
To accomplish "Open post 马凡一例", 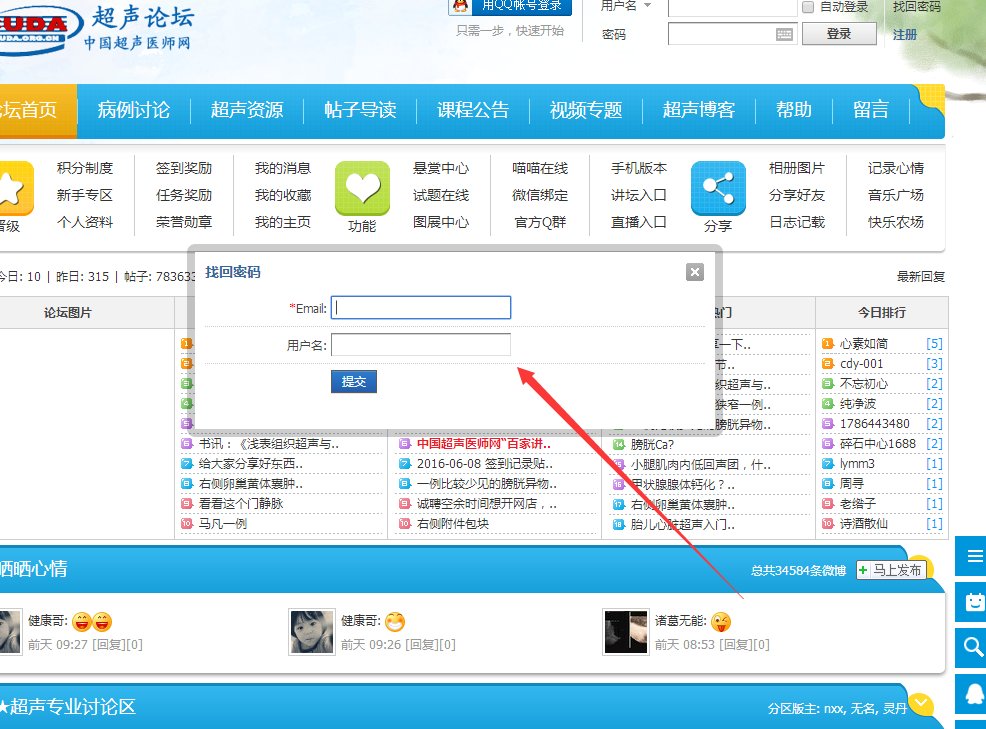I will (x=223, y=524).
